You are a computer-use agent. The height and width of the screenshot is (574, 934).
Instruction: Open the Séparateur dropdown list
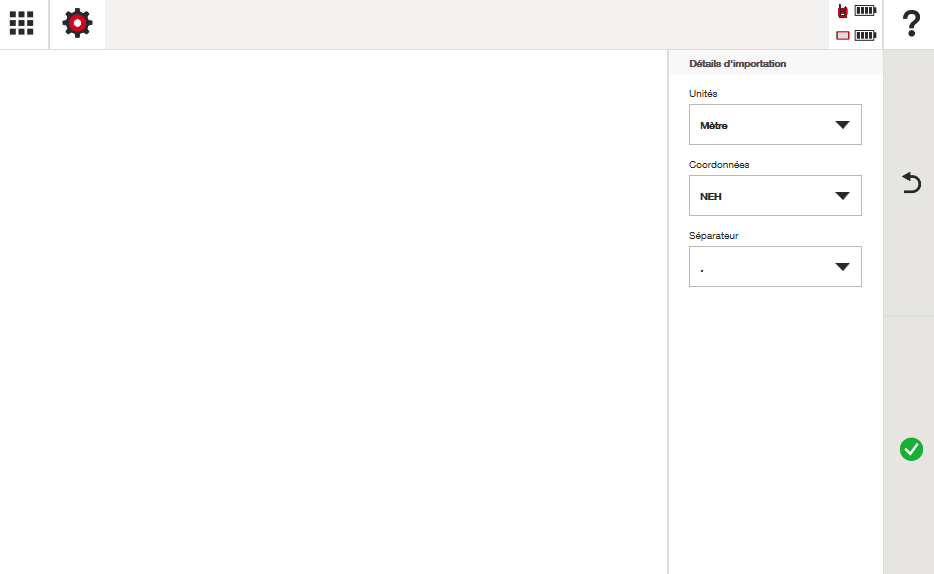tap(774, 267)
